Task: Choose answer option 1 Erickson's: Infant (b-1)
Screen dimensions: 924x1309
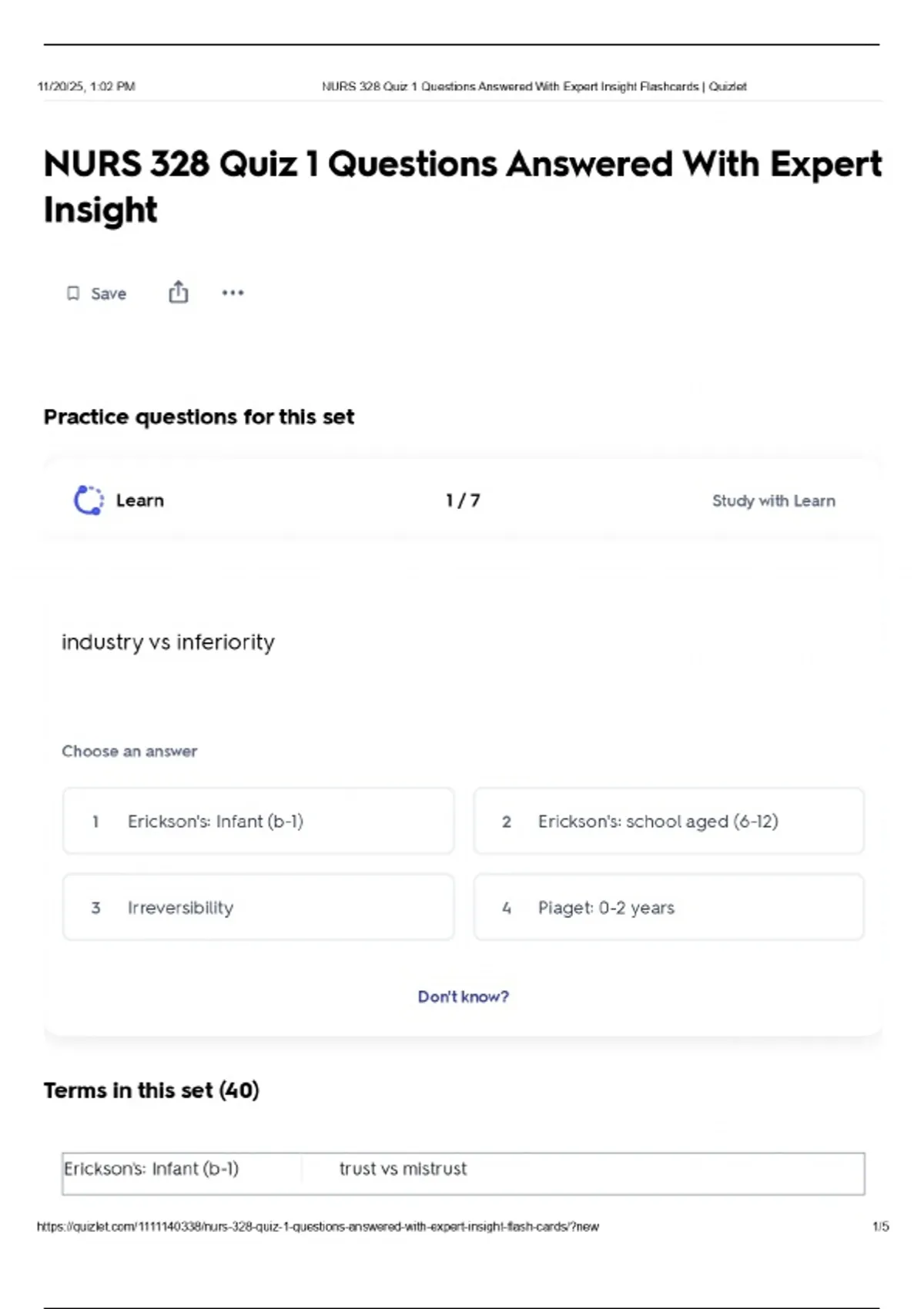Action: (x=258, y=822)
